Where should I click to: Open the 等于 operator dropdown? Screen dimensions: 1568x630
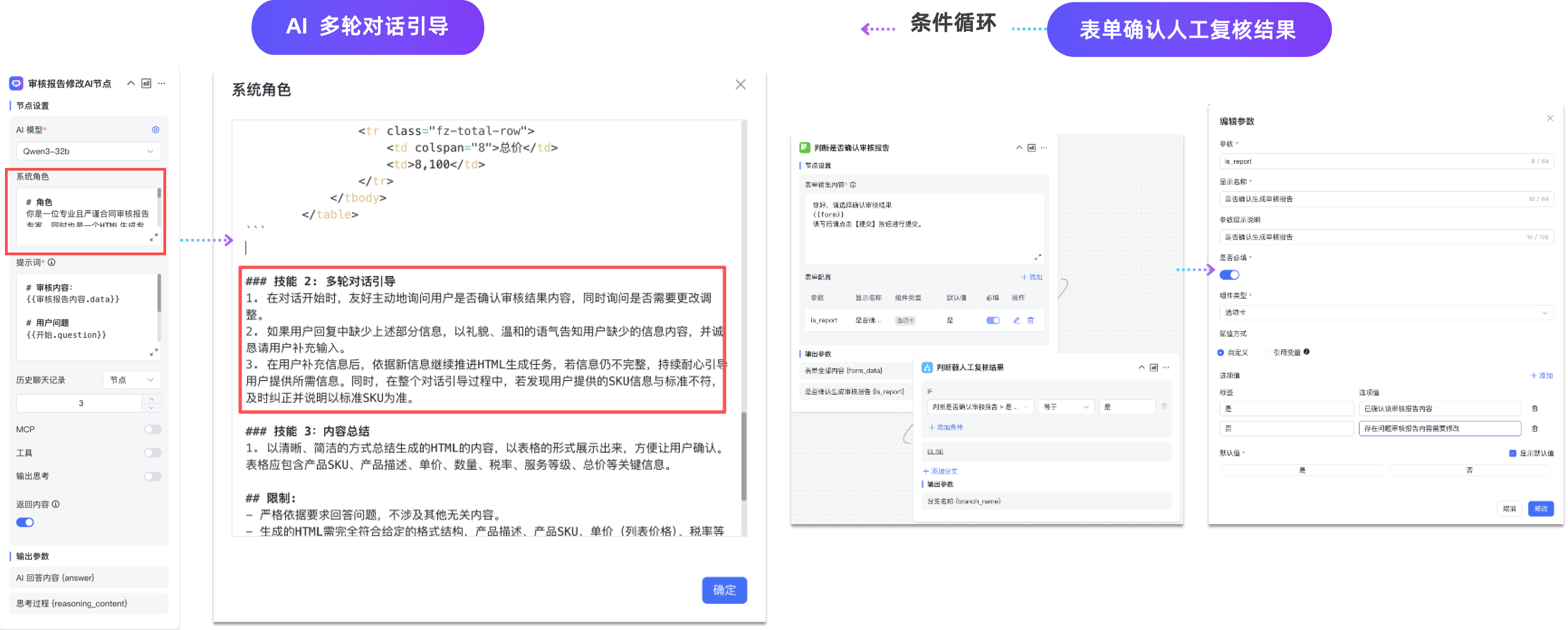click(1066, 406)
